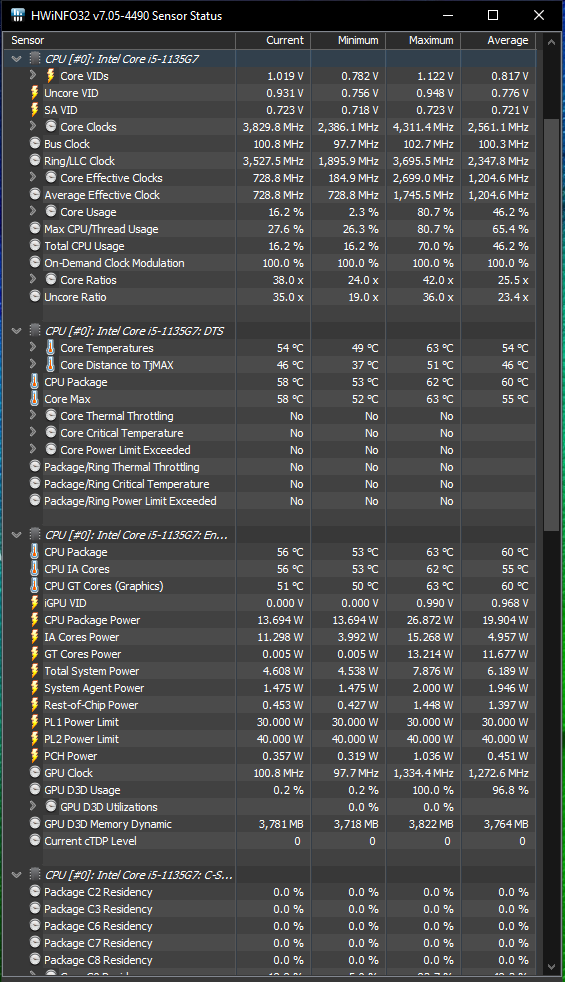Click icon beside Package/Ring Power Limit Exceeded

(35, 500)
